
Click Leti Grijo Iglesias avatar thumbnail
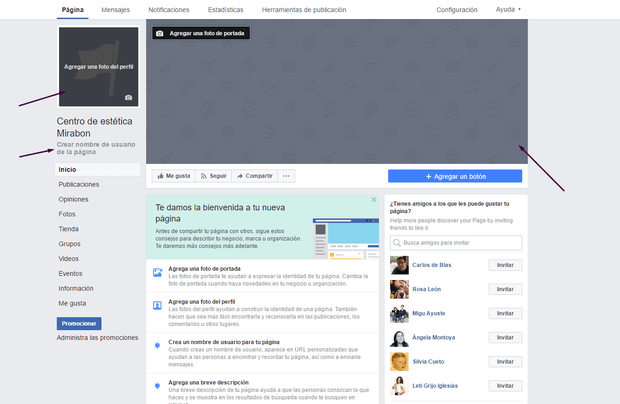(399, 385)
